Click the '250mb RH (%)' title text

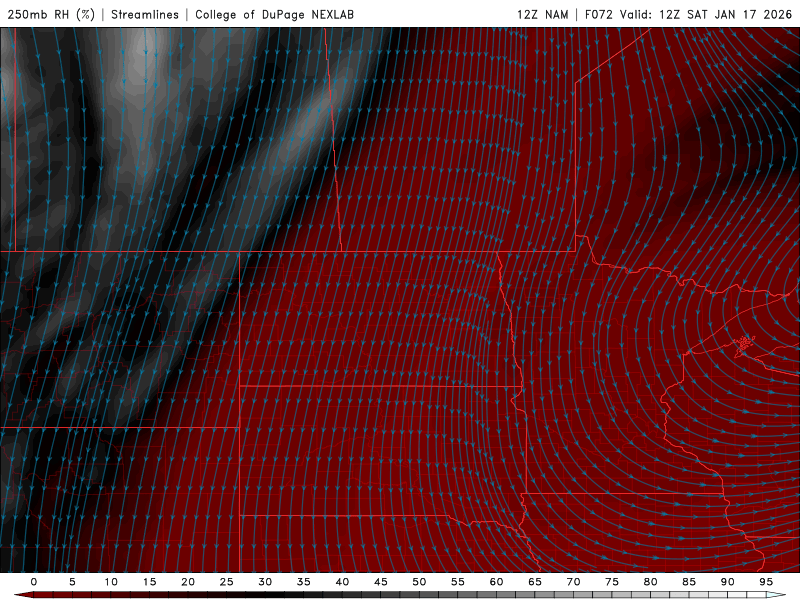[x=51, y=14]
